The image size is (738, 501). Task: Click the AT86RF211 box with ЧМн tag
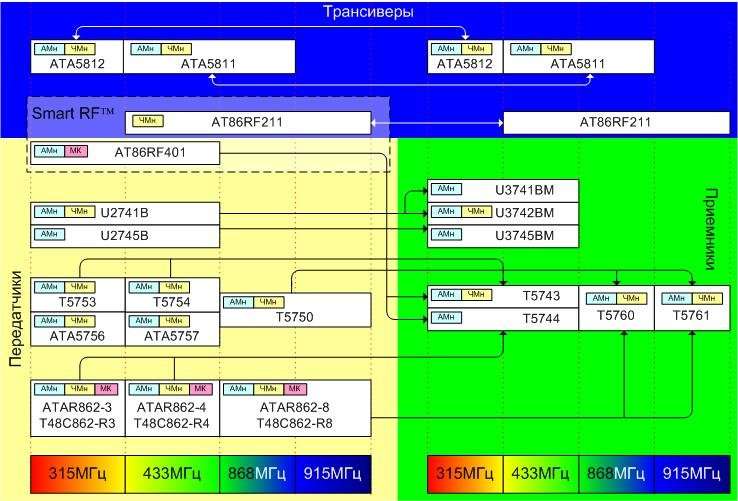(x=248, y=122)
